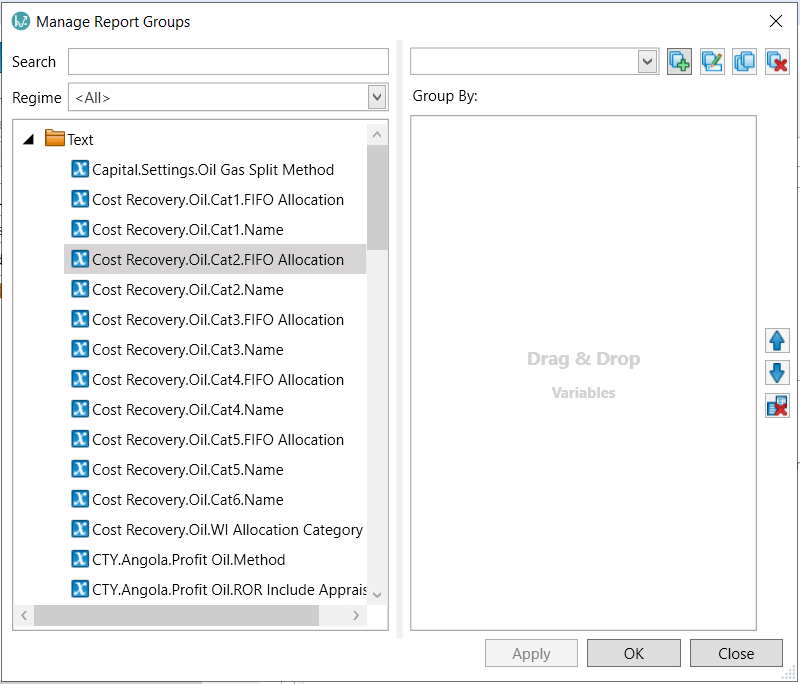Select Capital.Settings.Oil Gas Split Method variable
The width and height of the screenshot is (800, 684).
[213, 170]
